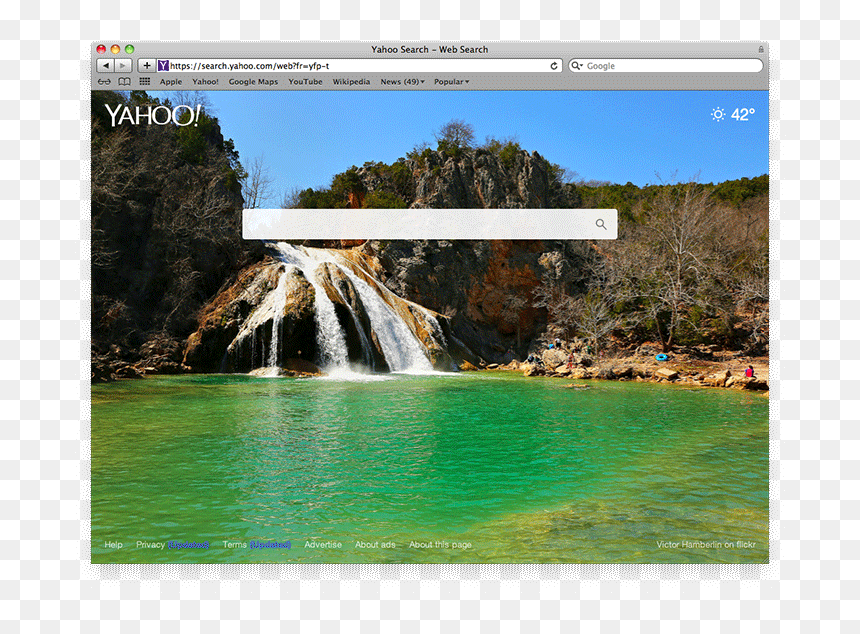Click the magnifier in the Google search field
860x634 pixels.
(576, 66)
